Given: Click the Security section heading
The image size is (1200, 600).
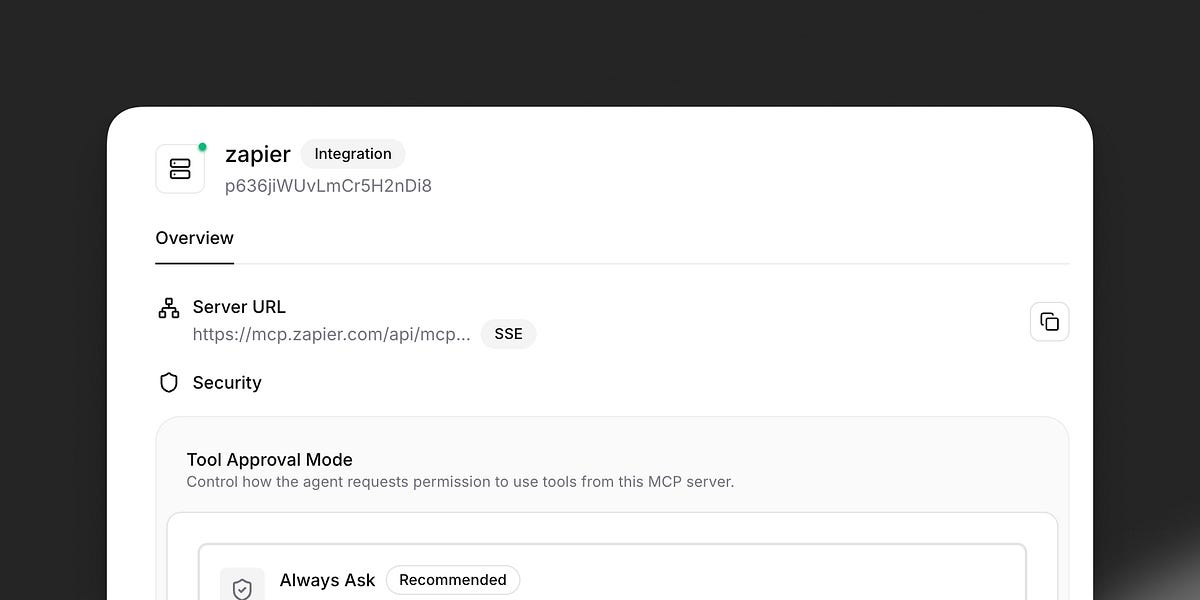Looking at the screenshot, I should pyautogui.click(x=227, y=383).
